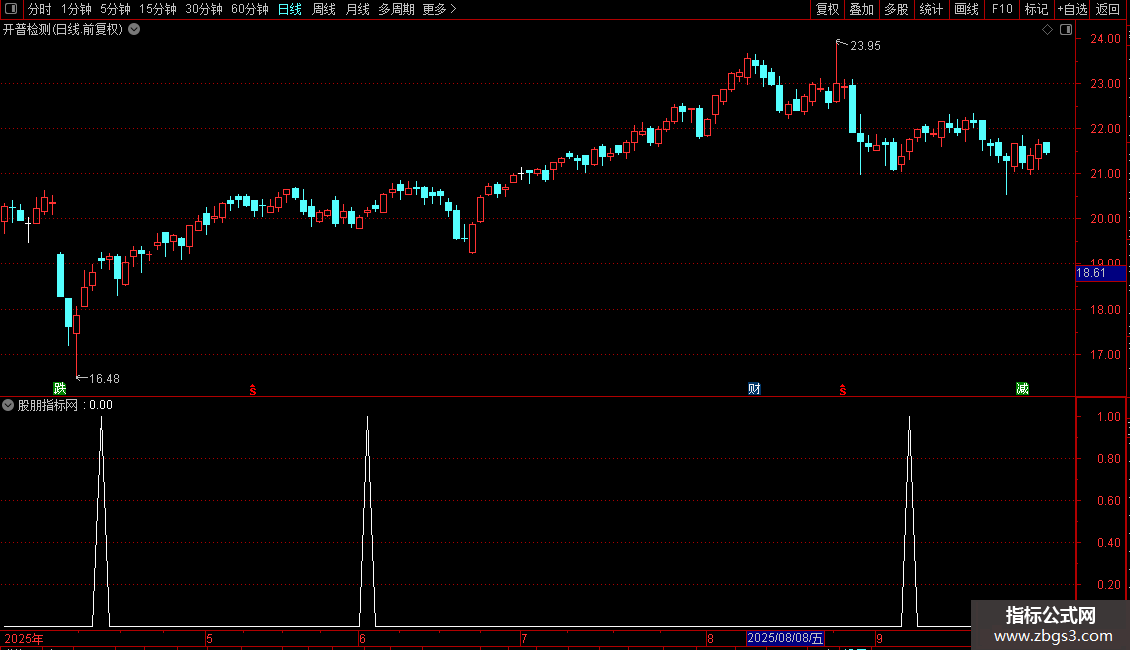Viewport: 1130px width, 650px height.
Task: Click the green 减 event marker
Action: (x=1022, y=388)
